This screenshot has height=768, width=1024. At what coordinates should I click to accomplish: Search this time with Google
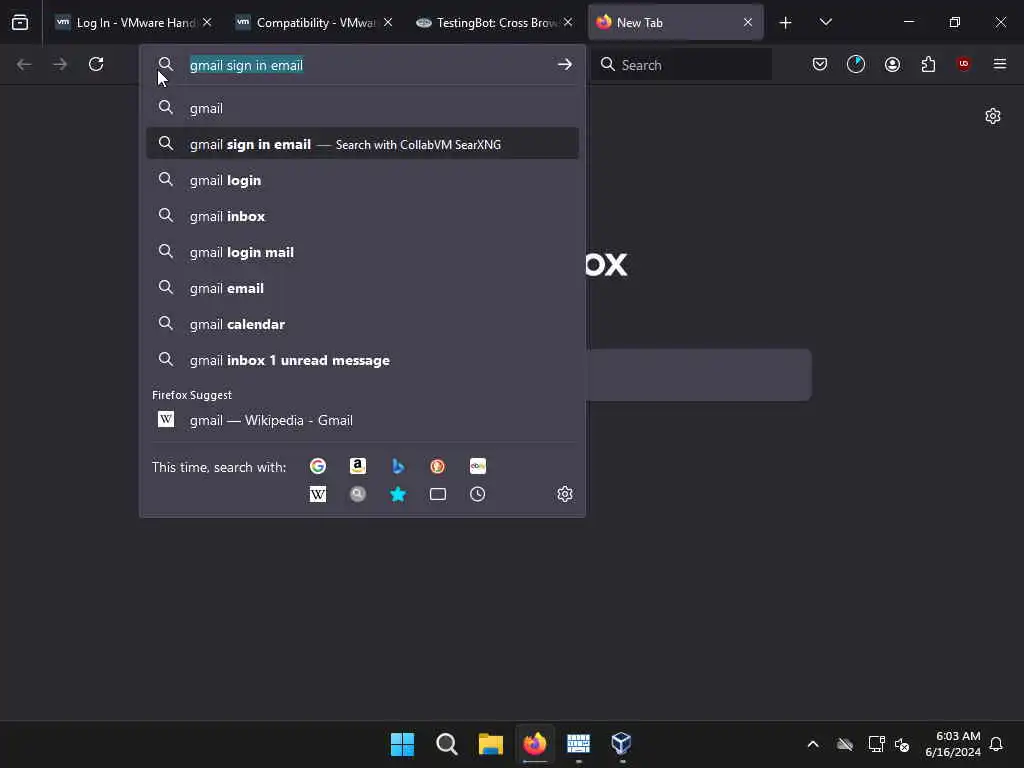click(318, 466)
